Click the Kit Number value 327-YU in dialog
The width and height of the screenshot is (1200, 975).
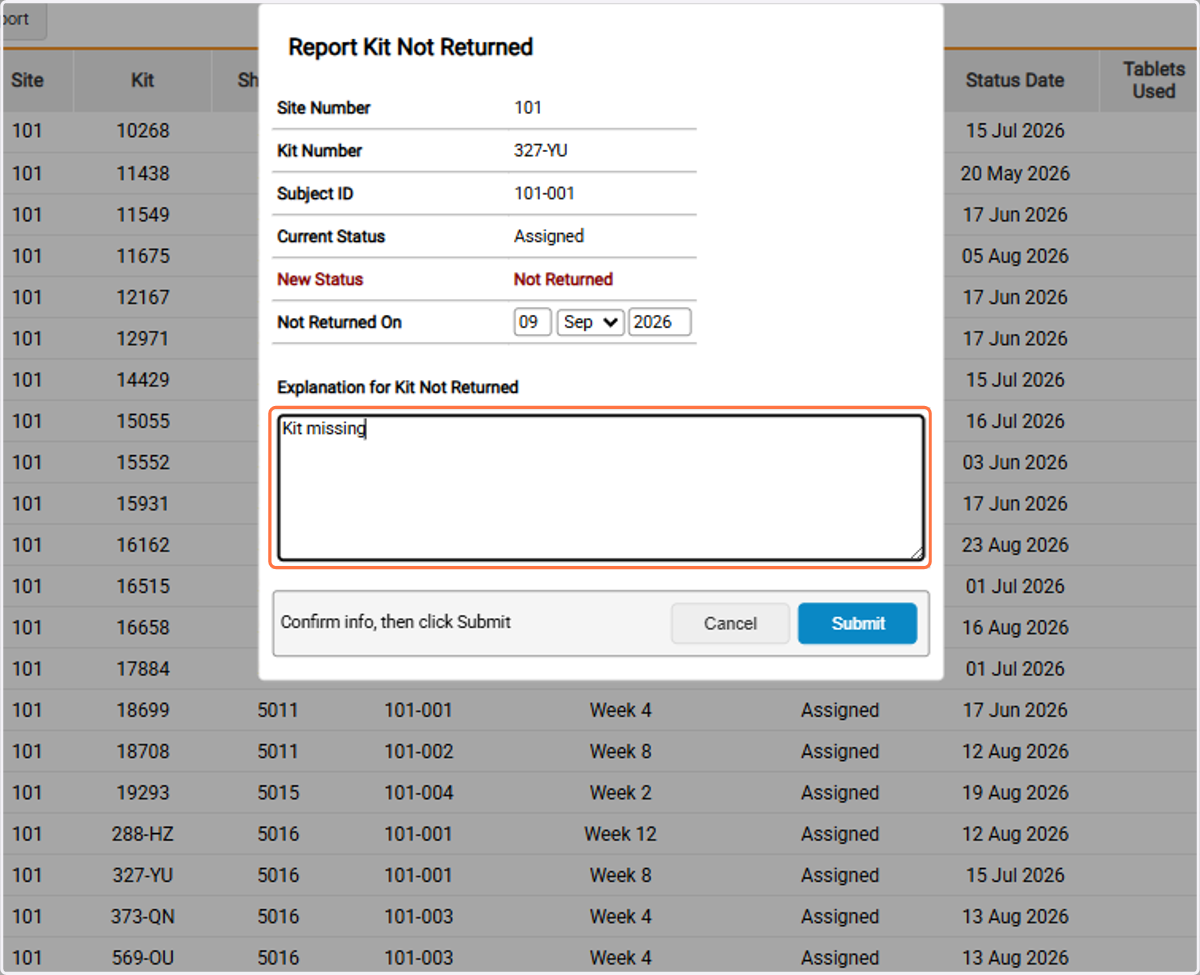coord(541,150)
